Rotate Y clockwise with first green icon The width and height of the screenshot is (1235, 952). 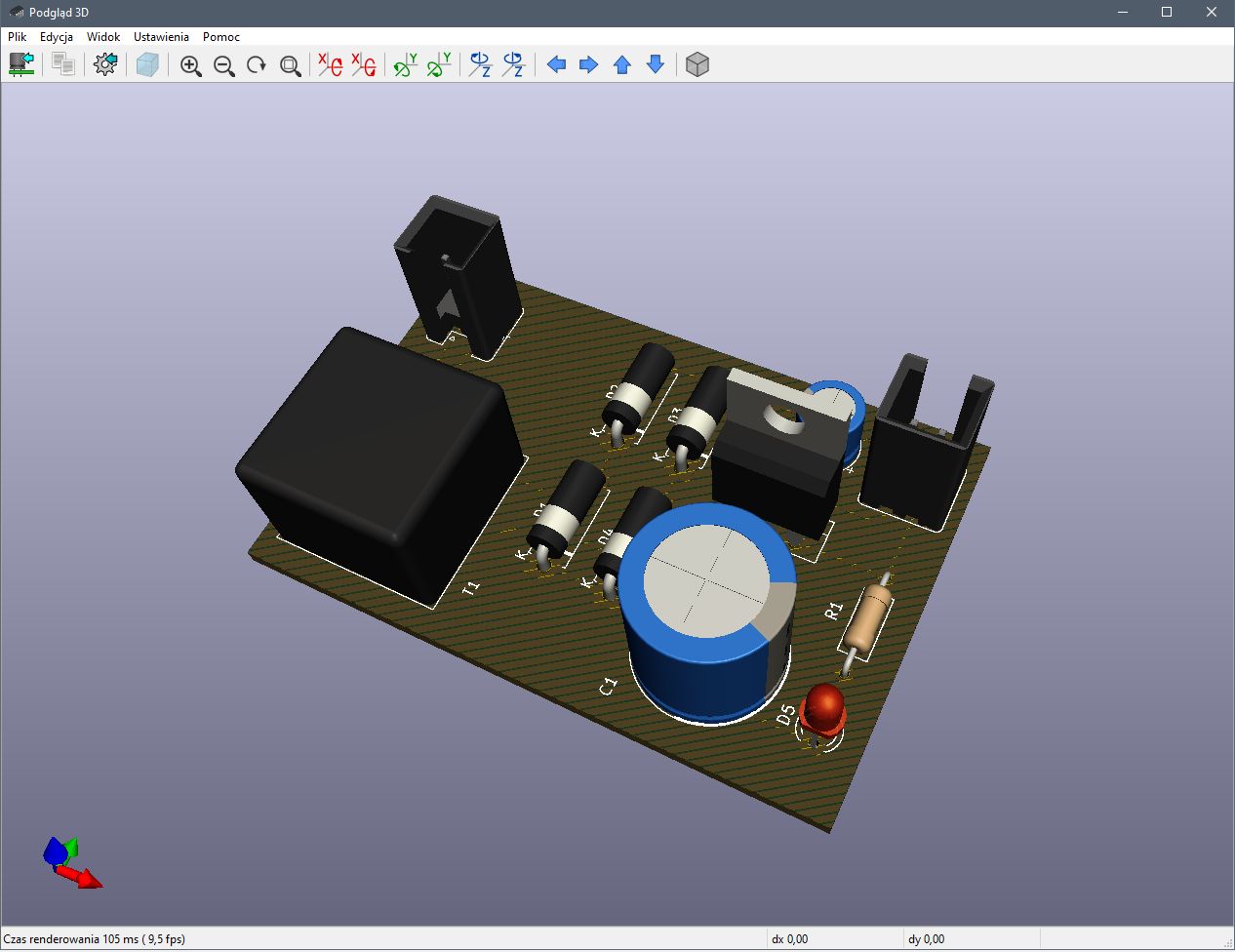coord(405,65)
